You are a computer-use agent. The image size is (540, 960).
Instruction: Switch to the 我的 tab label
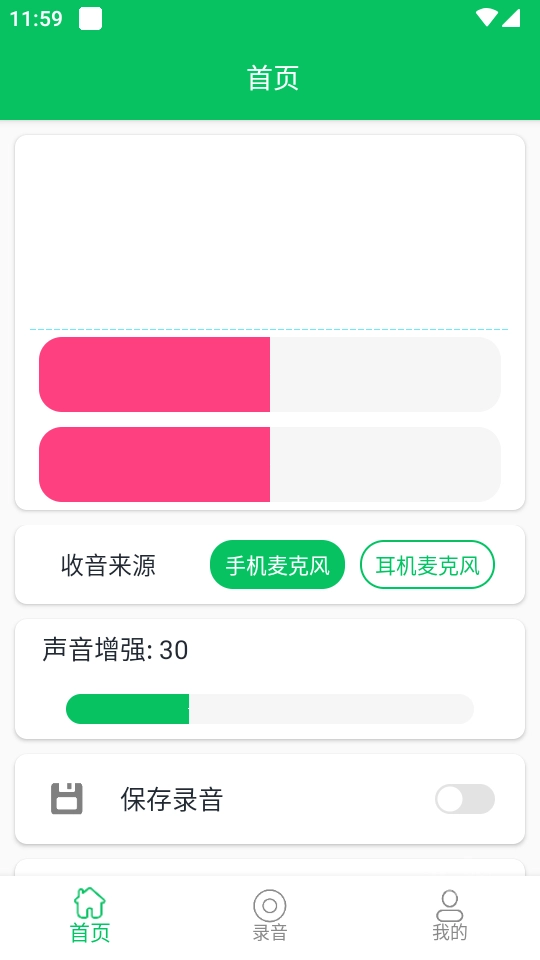click(x=449, y=932)
